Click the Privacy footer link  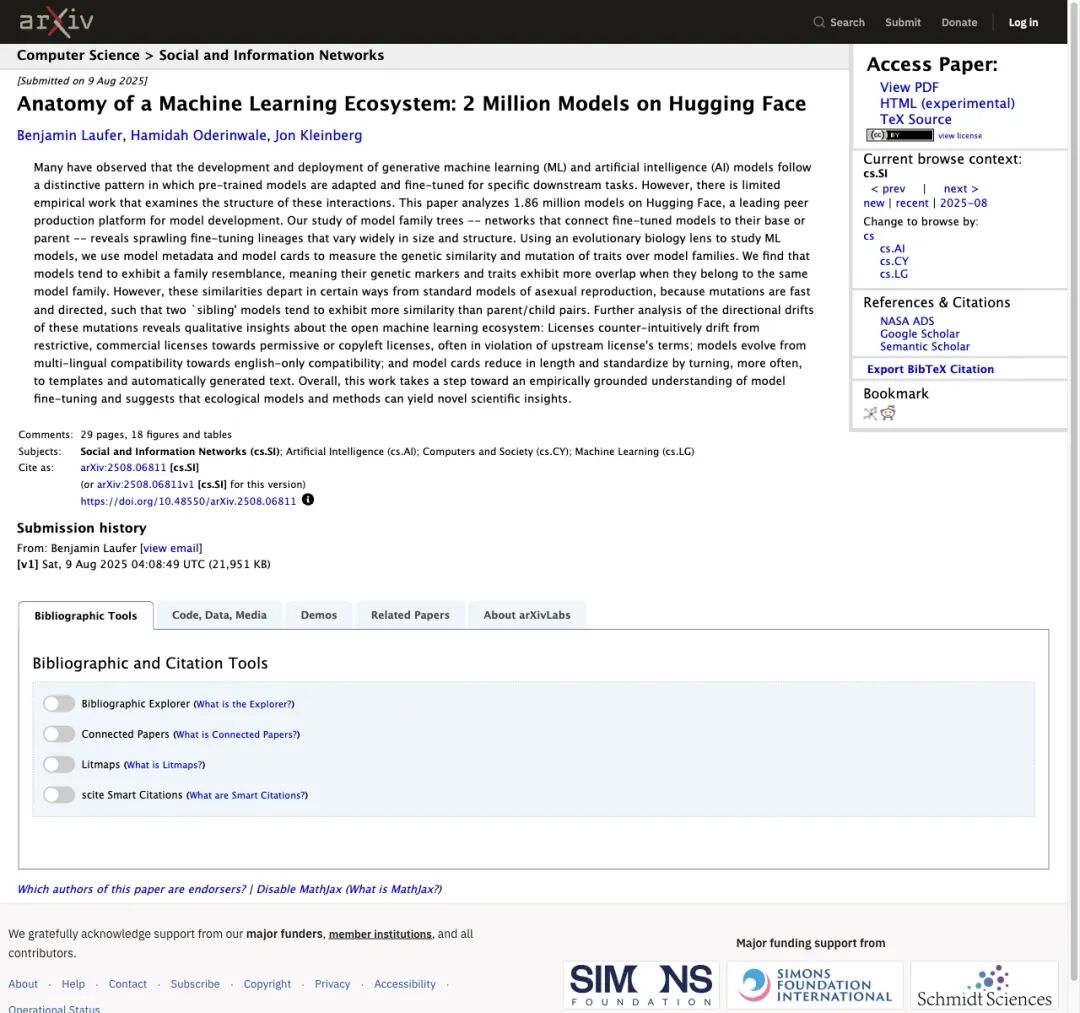332,984
